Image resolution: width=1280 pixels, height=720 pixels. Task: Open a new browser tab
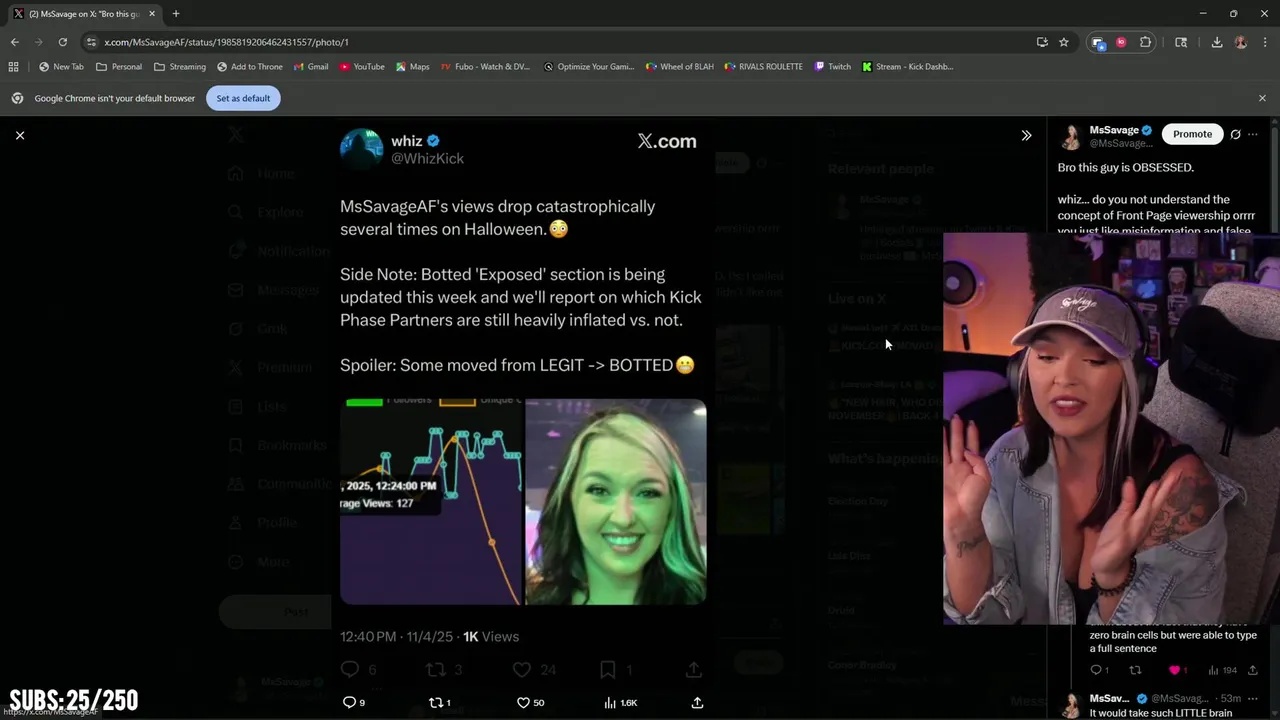click(176, 14)
